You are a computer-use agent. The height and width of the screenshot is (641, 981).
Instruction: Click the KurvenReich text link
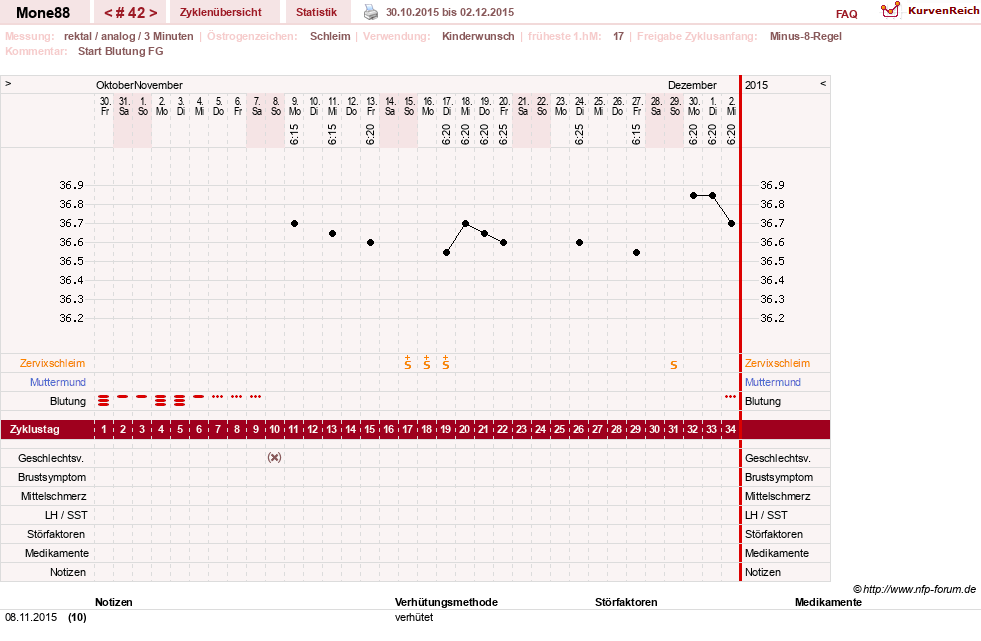tap(943, 11)
